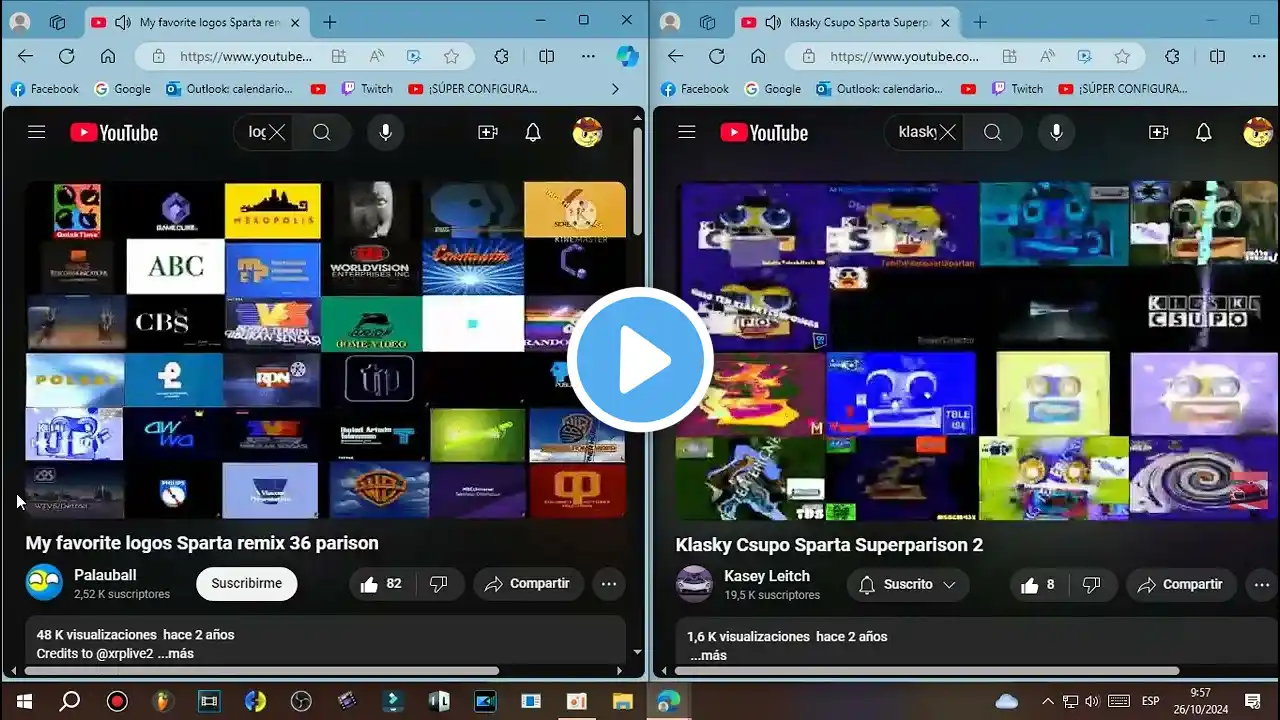Screen dimensions: 1280x720
Task: Run the search in left YouTube window
Action: click(x=322, y=132)
